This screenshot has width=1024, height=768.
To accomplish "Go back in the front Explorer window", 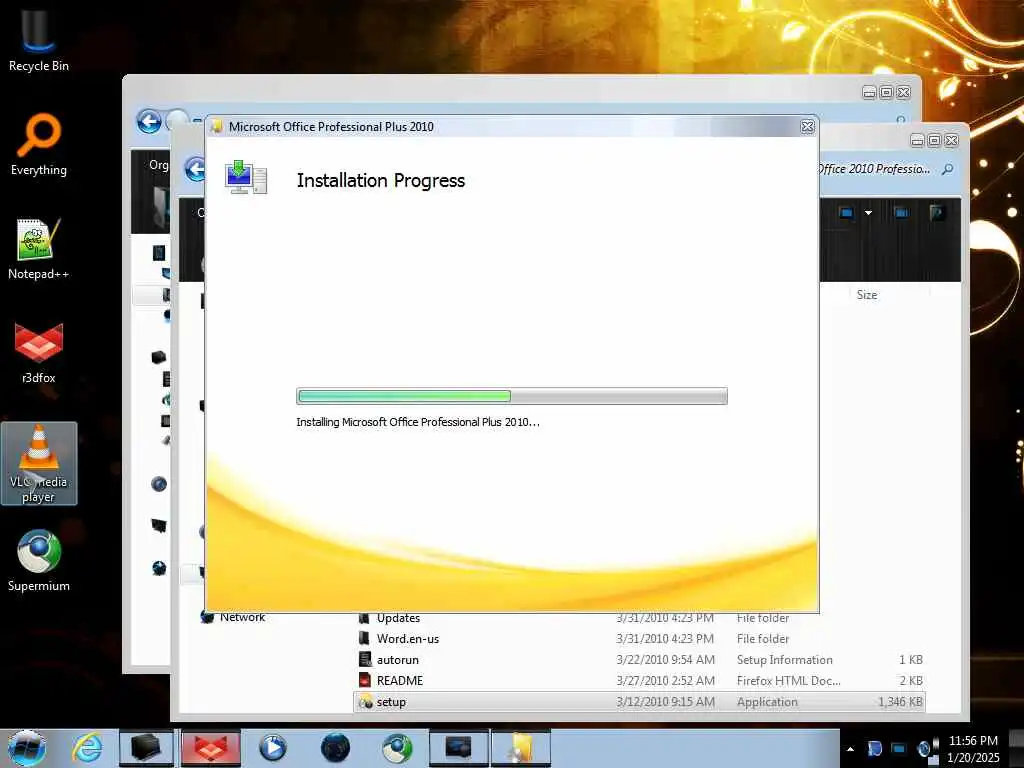I will tap(194, 169).
